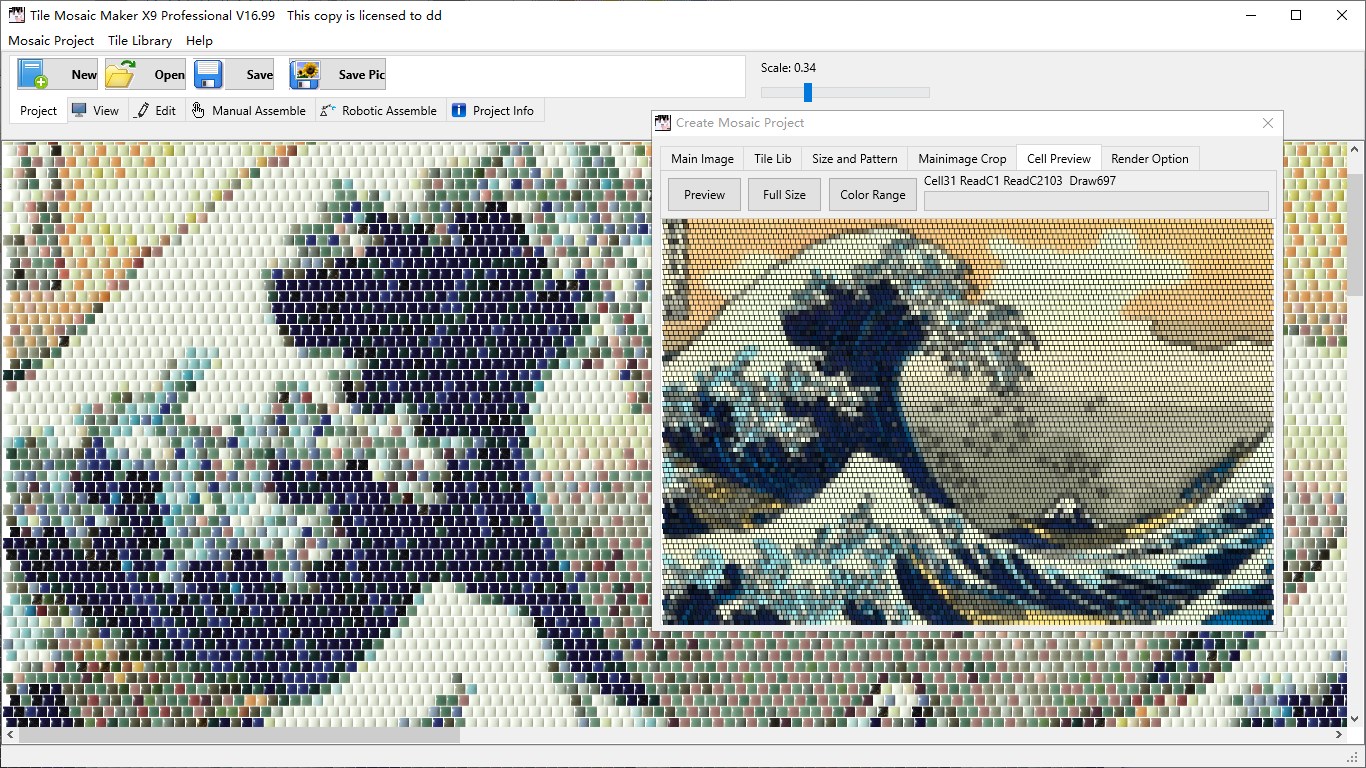Show the Project Info panel
This screenshot has width=1366, height=768.
click(494, 110)
